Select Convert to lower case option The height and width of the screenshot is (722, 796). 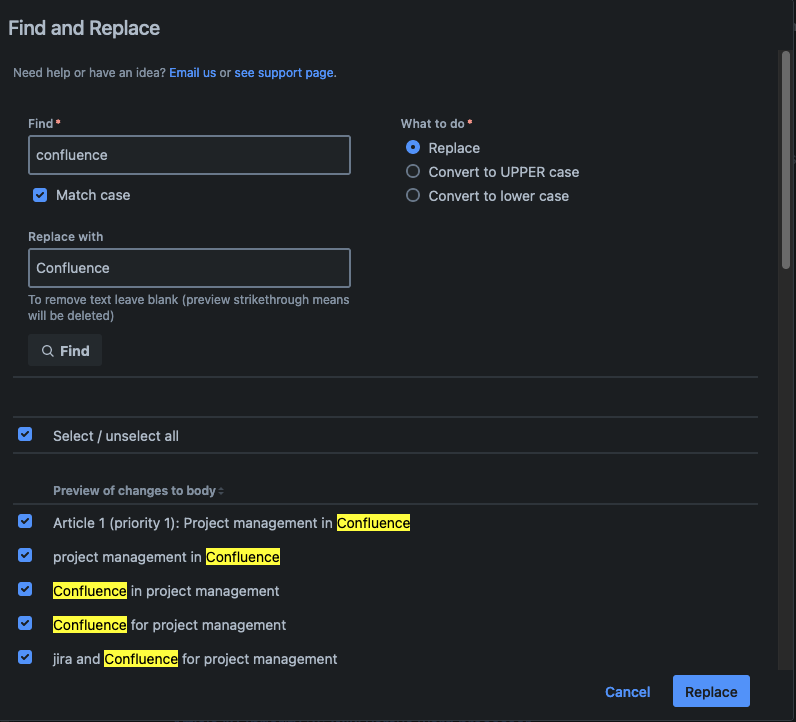coord(413,196)
